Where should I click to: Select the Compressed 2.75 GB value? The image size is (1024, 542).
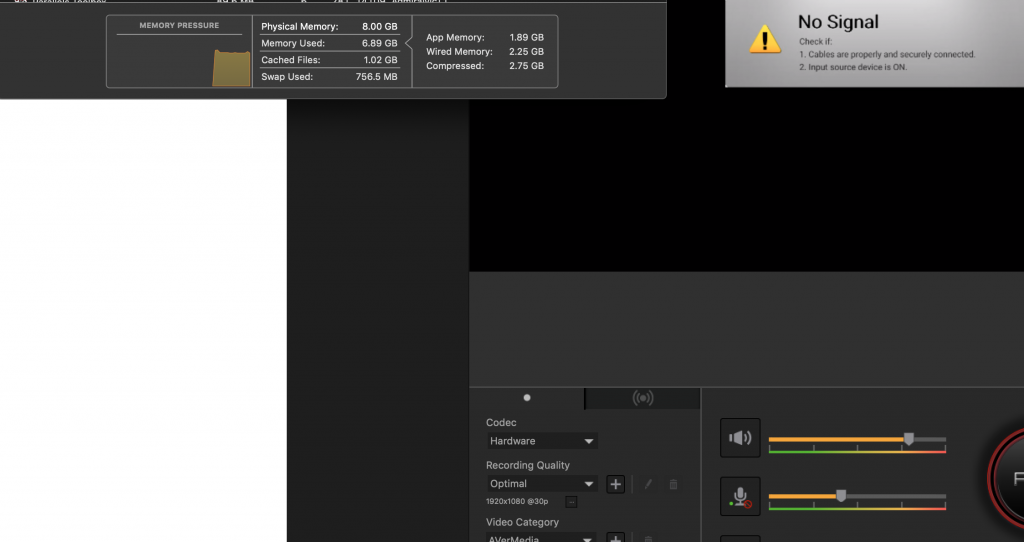tap(526, 66)
